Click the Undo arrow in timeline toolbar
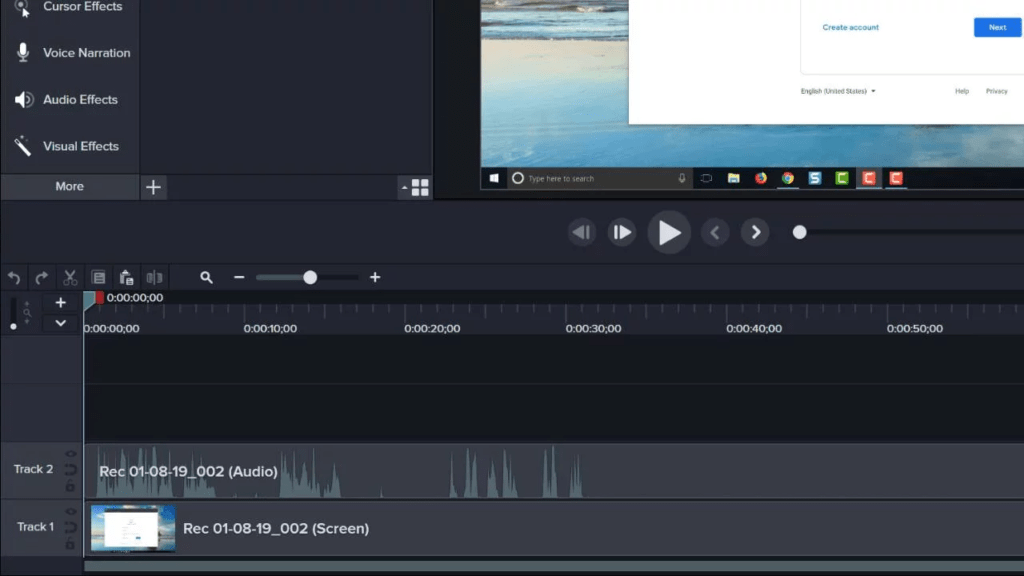1024x576 pixels. [14, 278]
